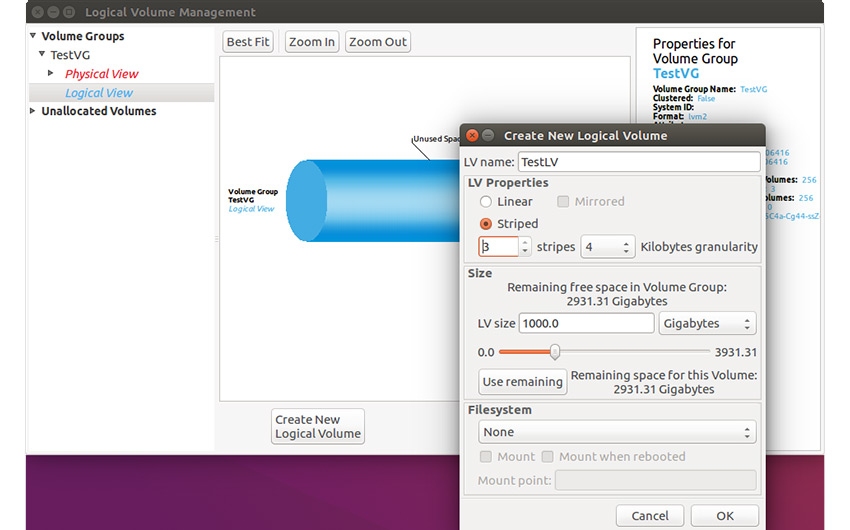Click the LV name text field
The width and height of the screenshot is (850, 530).
639,162
